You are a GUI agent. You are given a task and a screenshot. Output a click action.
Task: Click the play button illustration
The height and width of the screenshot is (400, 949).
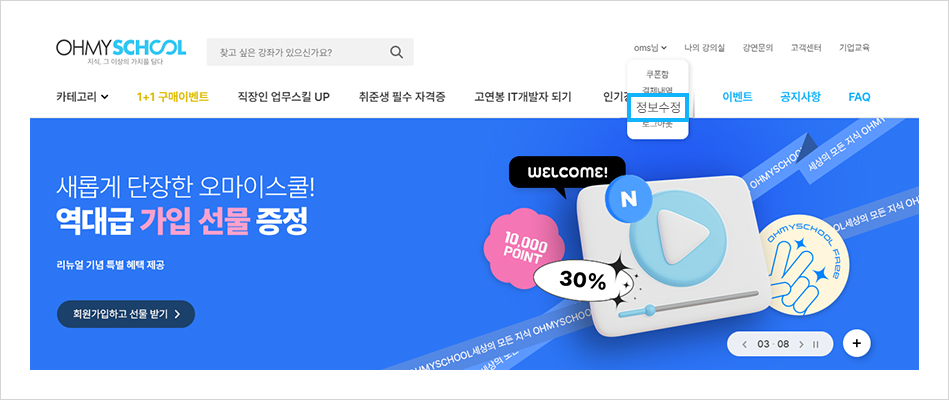676,235
